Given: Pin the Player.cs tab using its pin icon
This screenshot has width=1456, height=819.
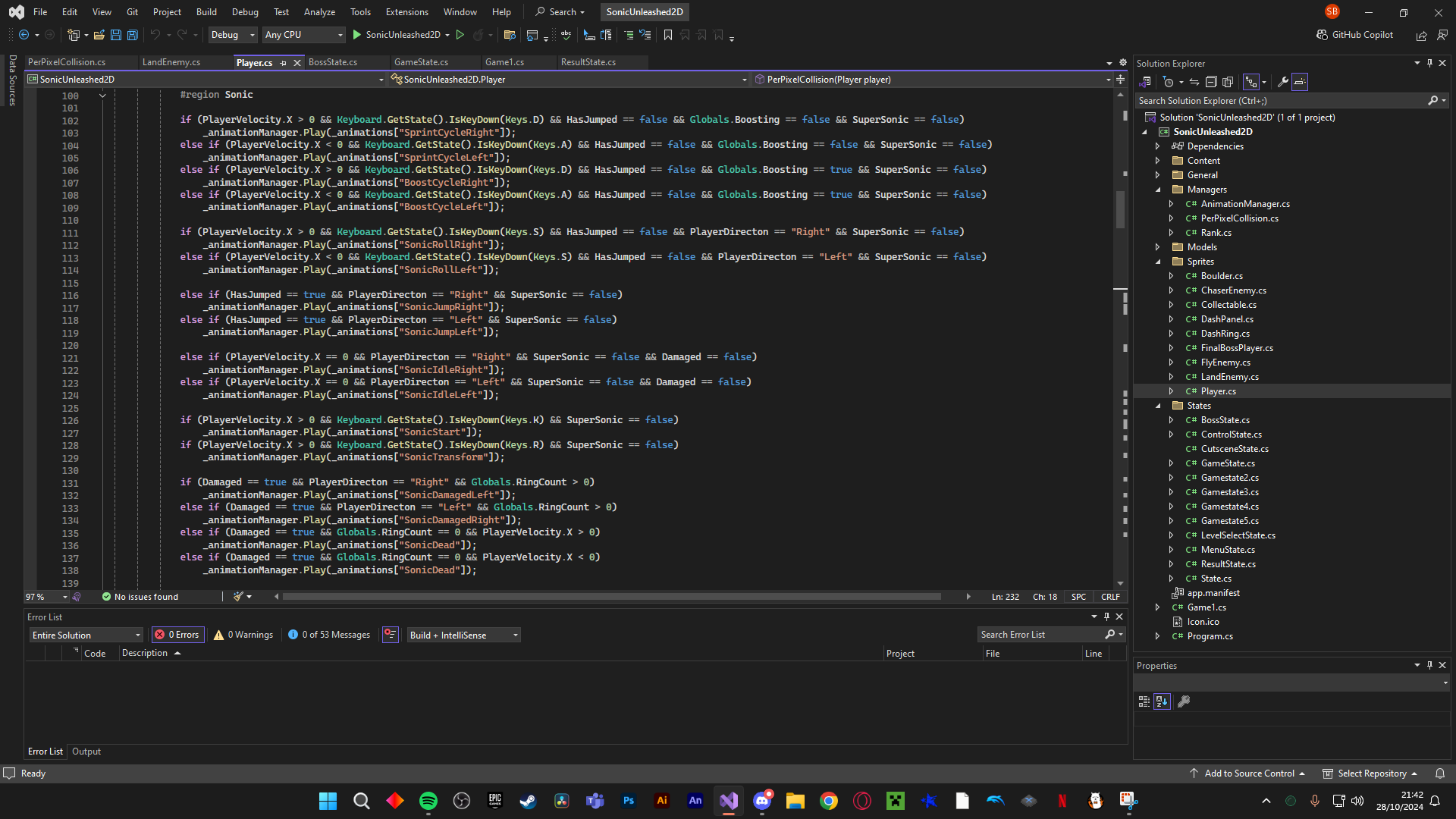Looking at the screenshot, I should point(284,63).
